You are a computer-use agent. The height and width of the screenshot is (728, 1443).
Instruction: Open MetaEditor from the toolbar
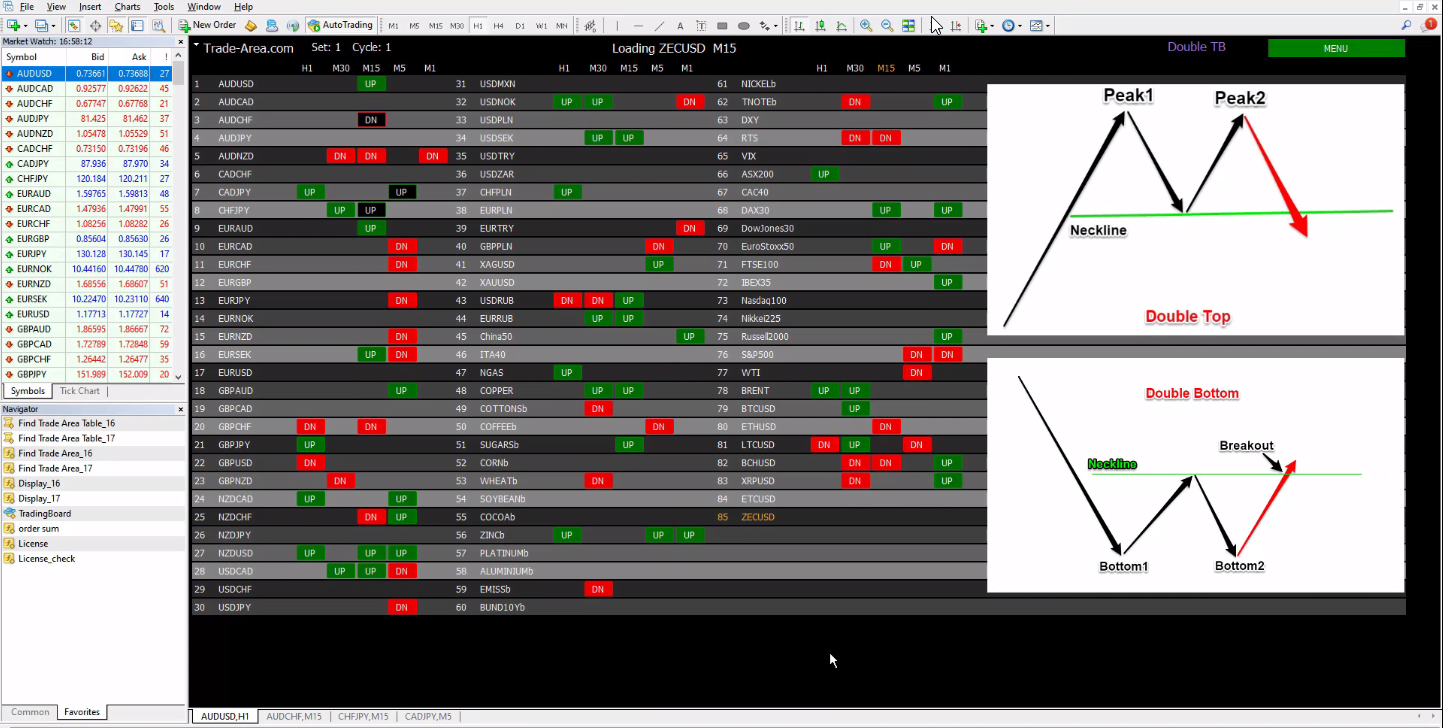click(x=251, y=25)
